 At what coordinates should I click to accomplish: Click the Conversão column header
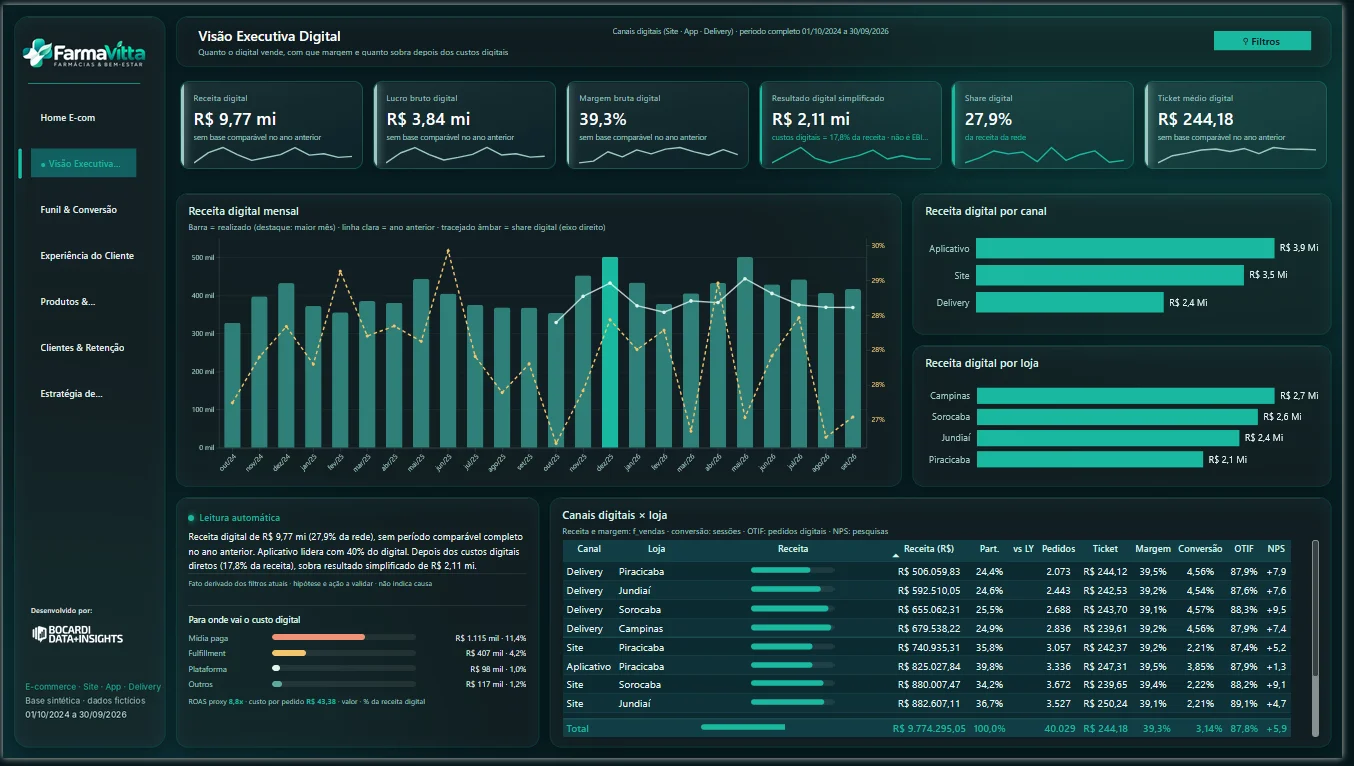coord(1200,549)
